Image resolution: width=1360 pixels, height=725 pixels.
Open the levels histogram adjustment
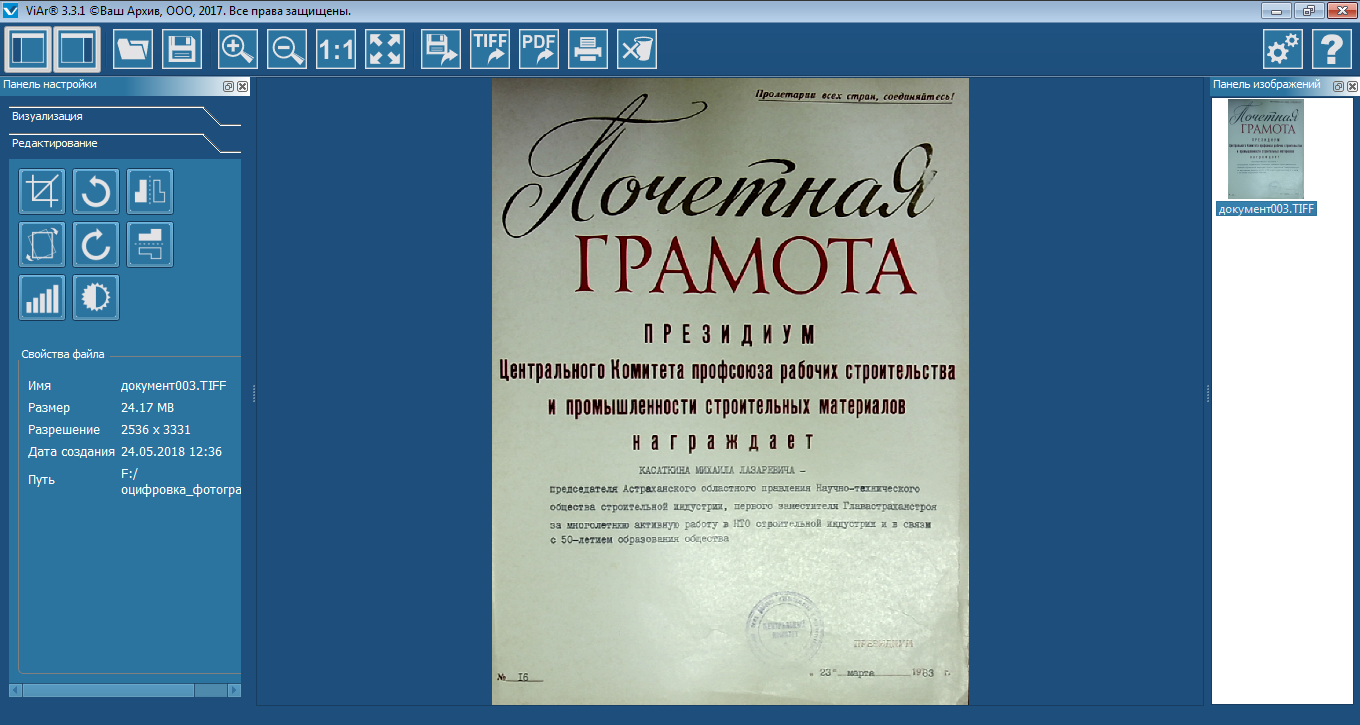pyautogui.click(x=42, y=297)
